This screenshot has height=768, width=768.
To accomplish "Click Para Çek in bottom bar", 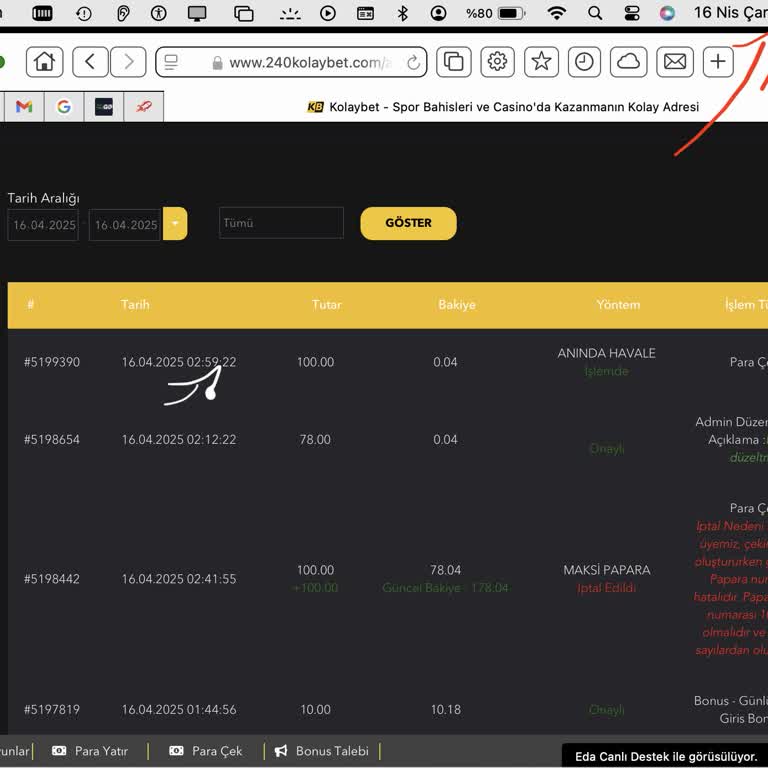I will (206, 751).
